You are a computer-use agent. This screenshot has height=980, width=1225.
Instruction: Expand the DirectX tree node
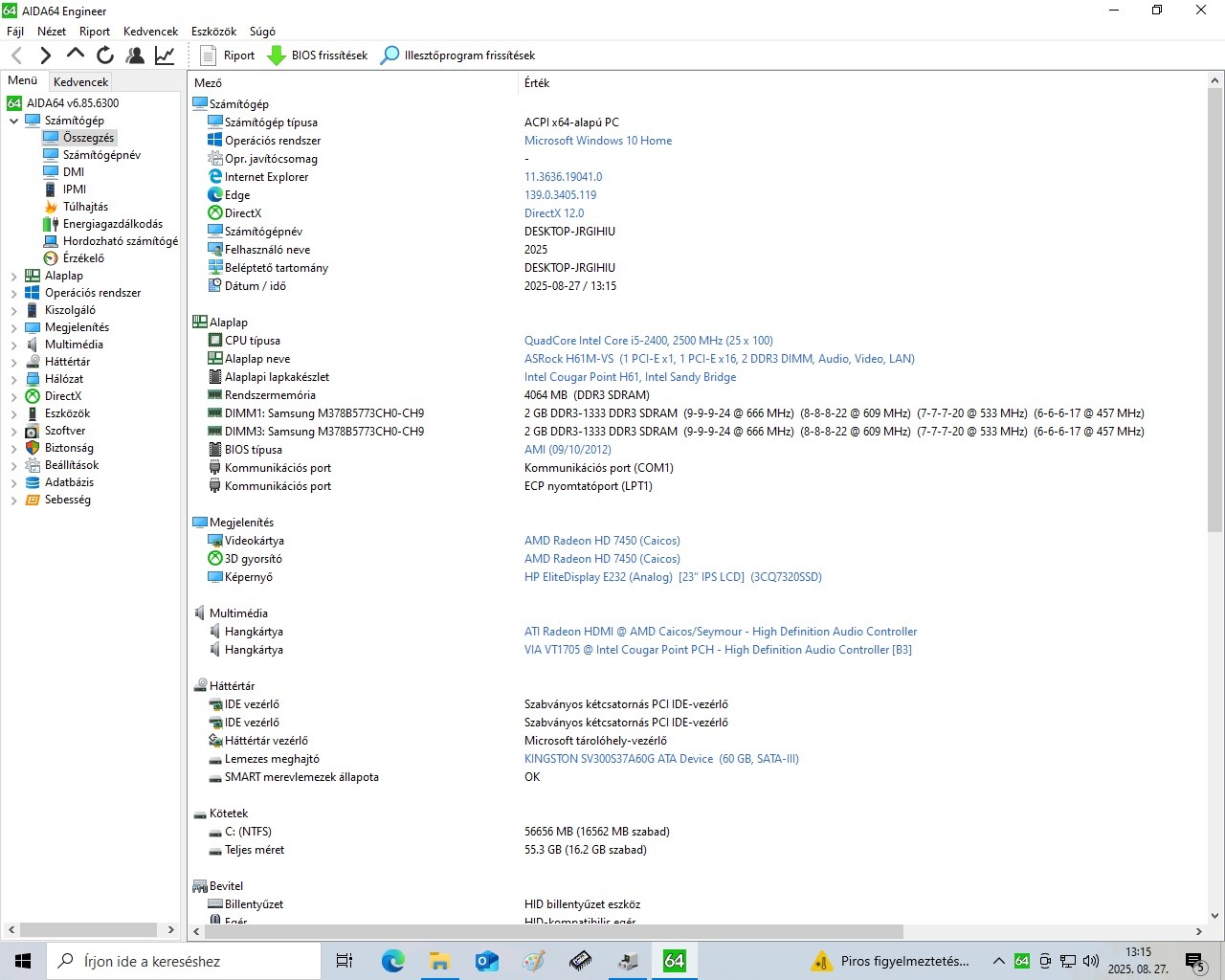point(13,396)
